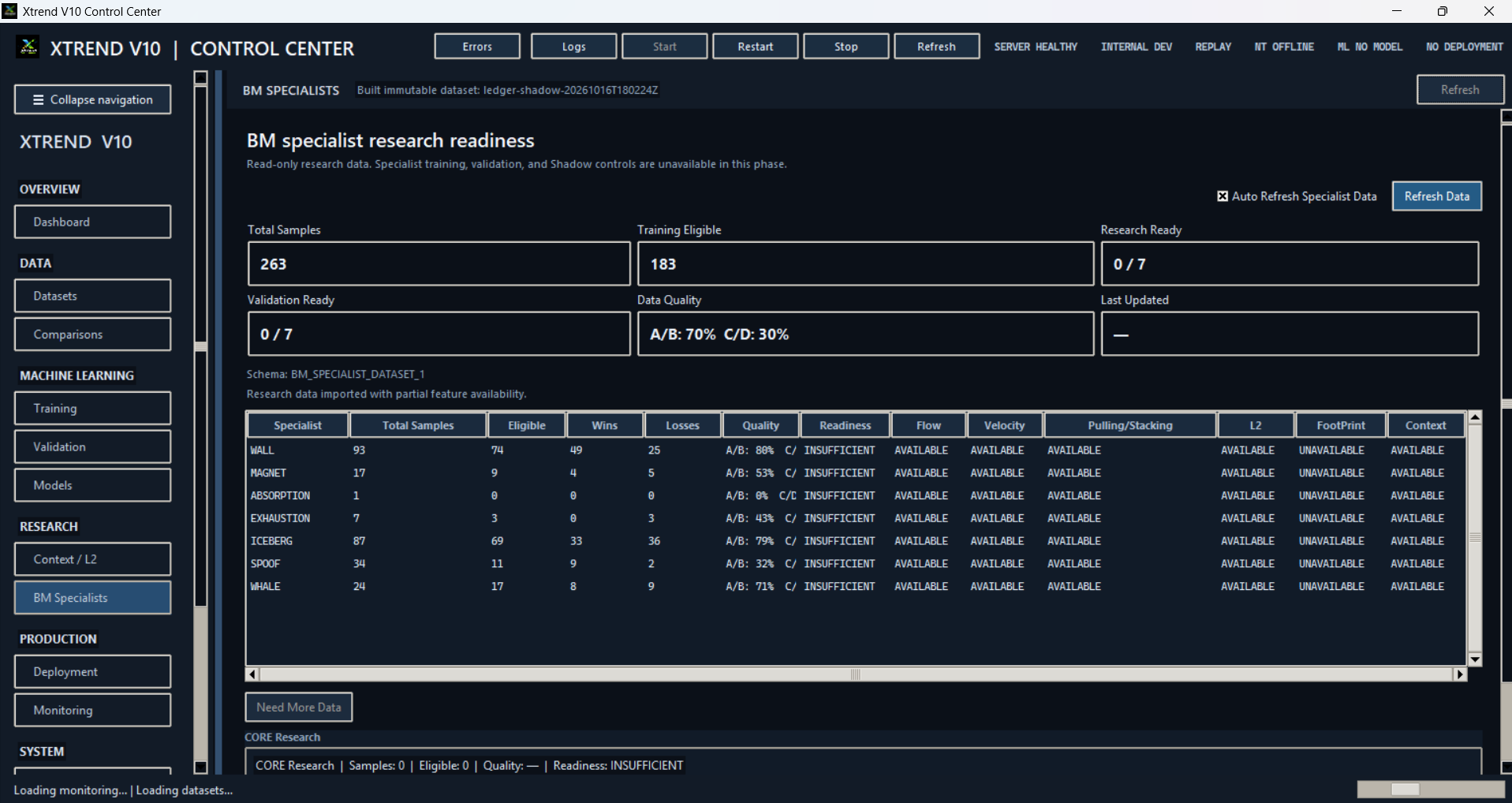This screenshot has height=803, width=1512.
Task: Click the Start server button
Action: [x=664, y=47]
